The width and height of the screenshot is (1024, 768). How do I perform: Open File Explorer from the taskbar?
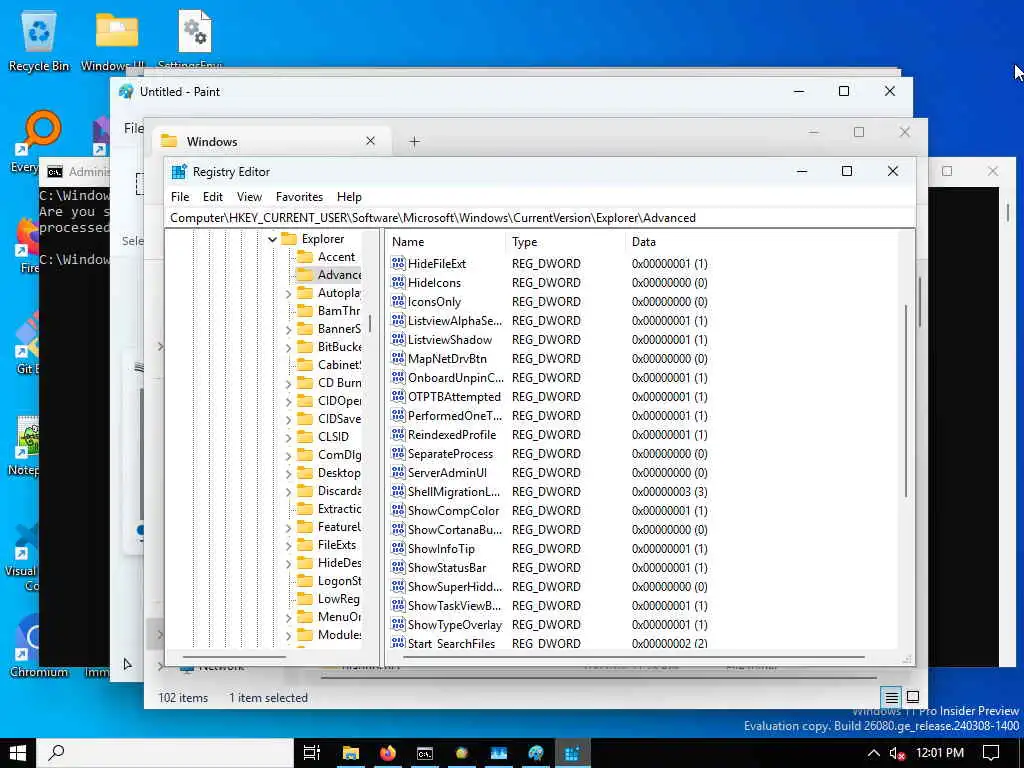(351, 753)
